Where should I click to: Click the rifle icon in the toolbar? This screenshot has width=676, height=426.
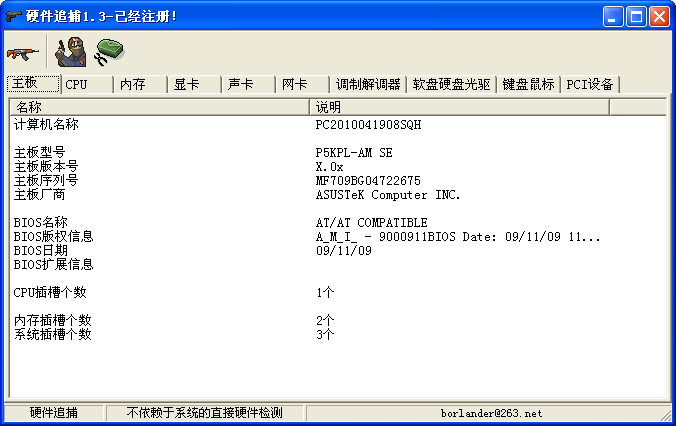21,51
